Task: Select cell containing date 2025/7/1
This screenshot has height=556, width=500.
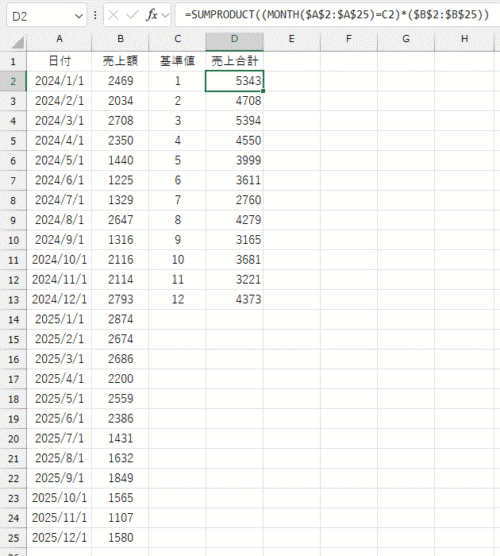Action: 59,439
